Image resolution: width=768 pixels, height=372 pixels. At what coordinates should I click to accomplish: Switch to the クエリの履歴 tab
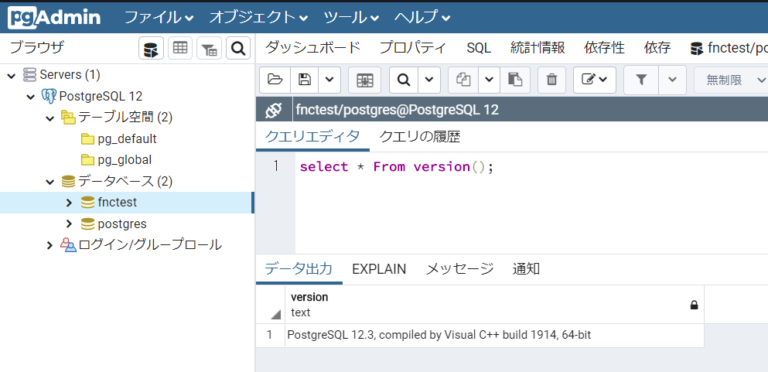pyautogui.click(x=420, y=137)
